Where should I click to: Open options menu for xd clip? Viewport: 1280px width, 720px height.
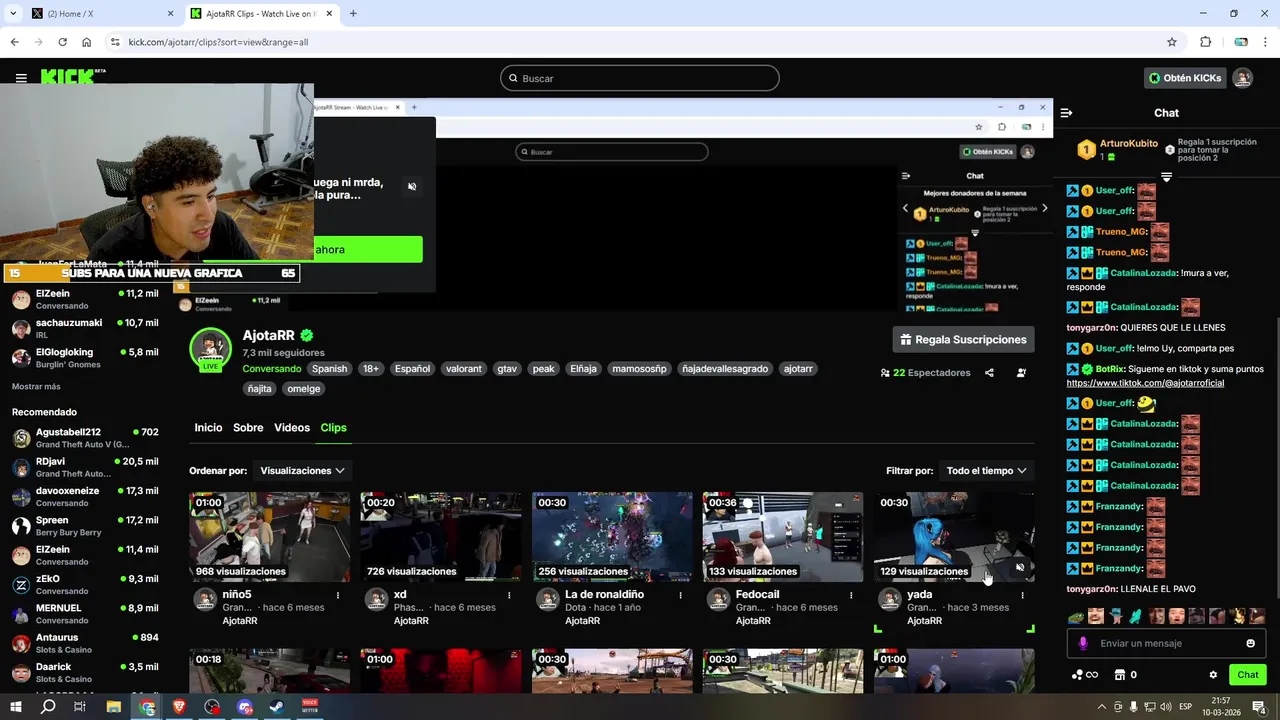509,595
